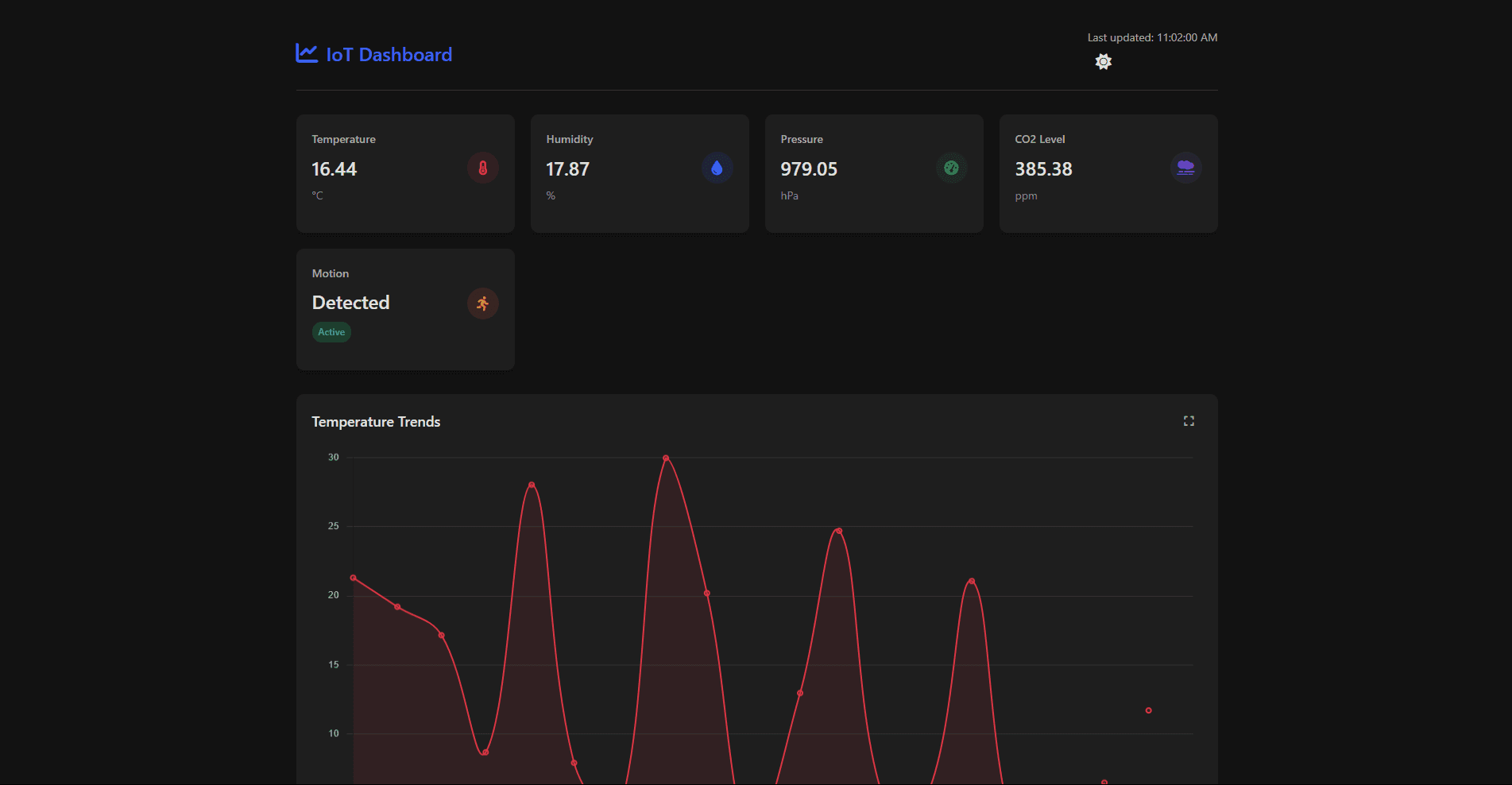Click the Motion running person icon
This screenshot has height=785, width=1512.
pos(482,304)
